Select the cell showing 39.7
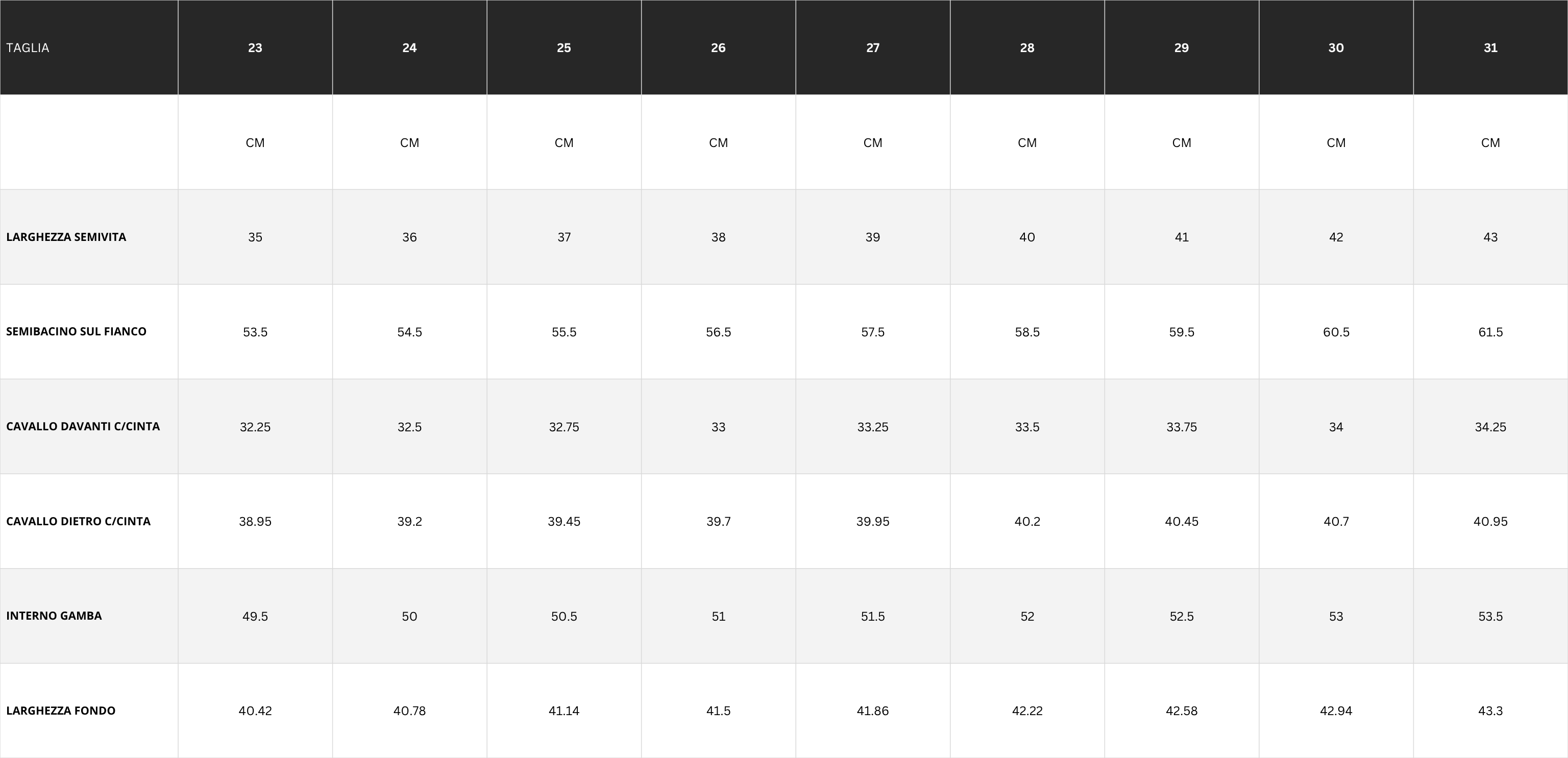 pos(718,521)
